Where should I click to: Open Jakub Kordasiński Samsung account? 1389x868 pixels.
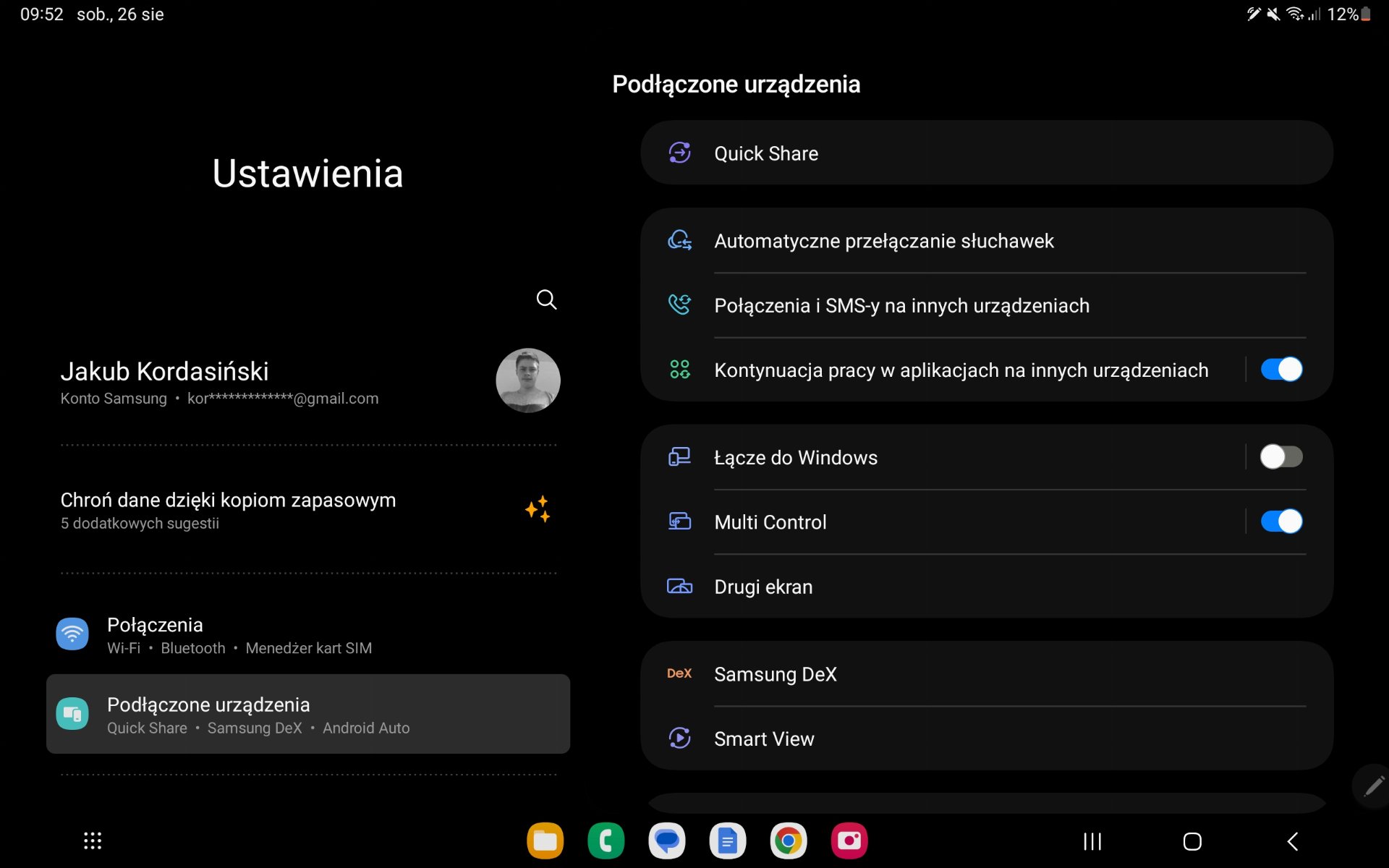[308, 381]
